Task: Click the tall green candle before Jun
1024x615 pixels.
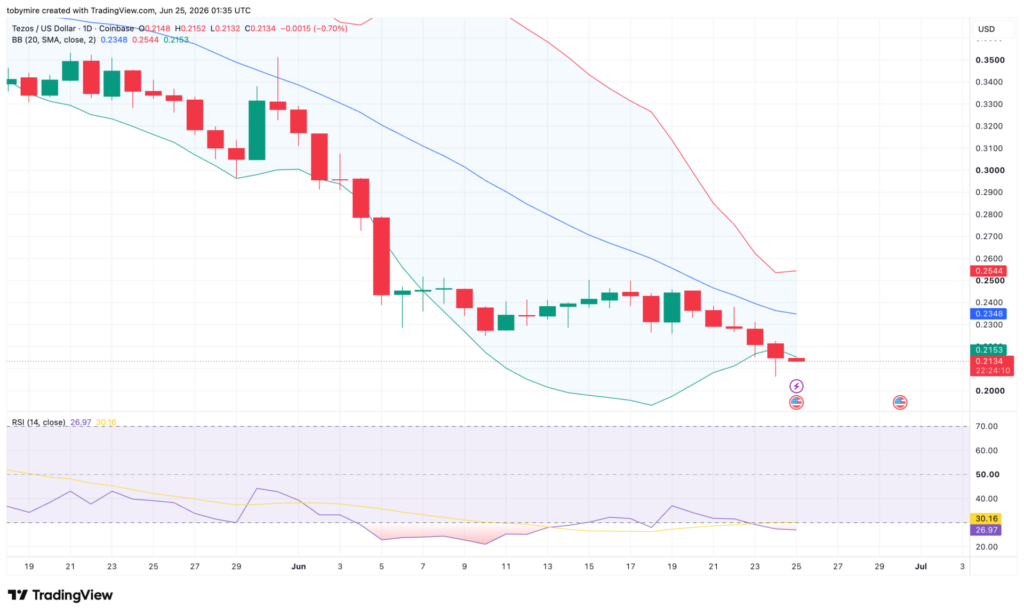Action: (257, 130)
